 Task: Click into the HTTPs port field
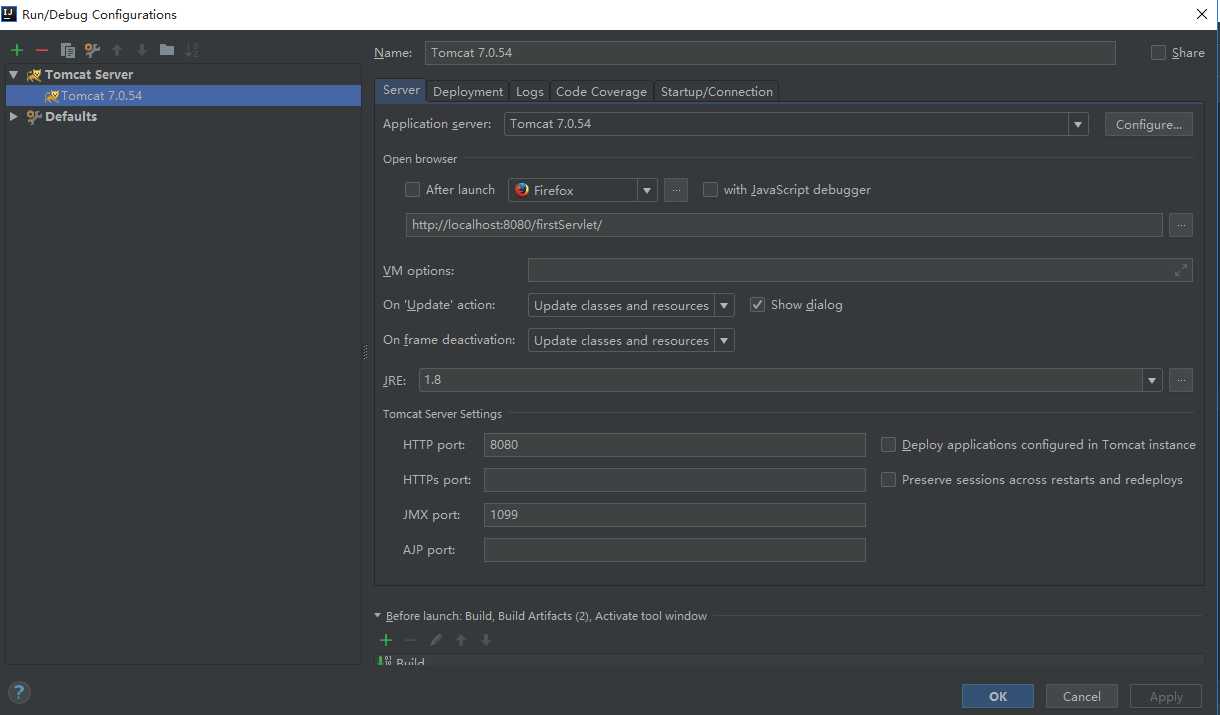tap(675, 480)
